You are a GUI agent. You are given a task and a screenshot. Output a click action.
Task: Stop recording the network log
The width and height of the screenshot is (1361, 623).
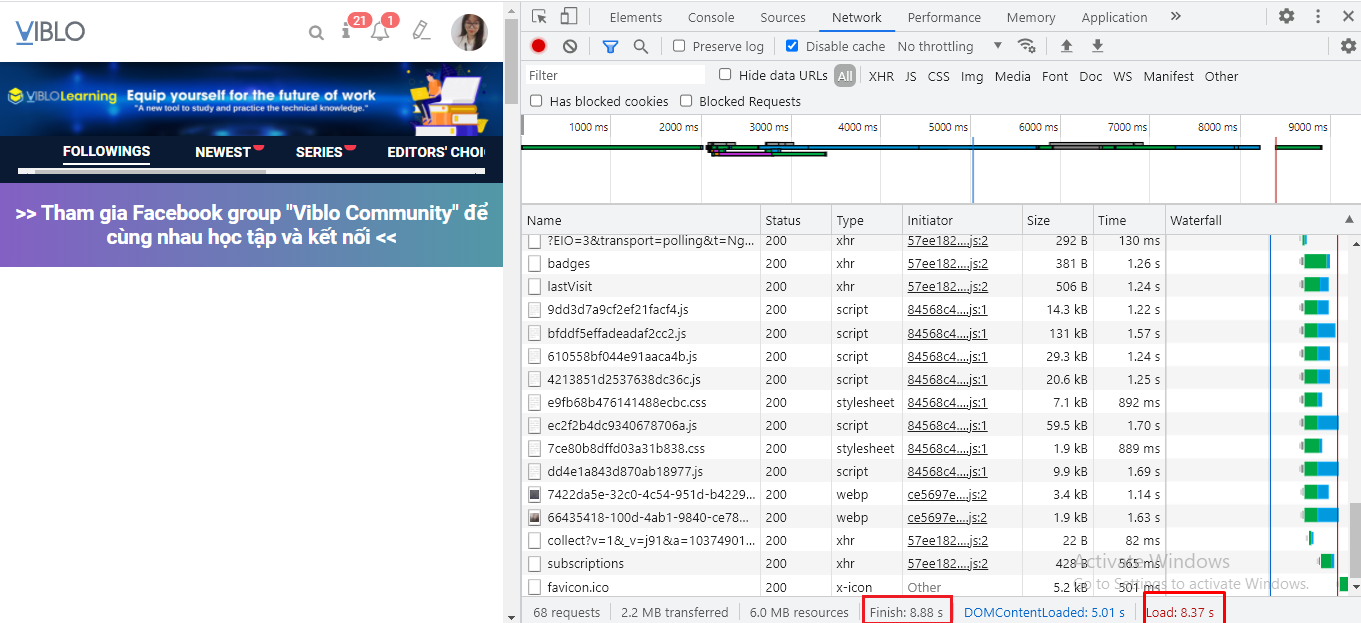pyautogui.click(x=539, y=46)
